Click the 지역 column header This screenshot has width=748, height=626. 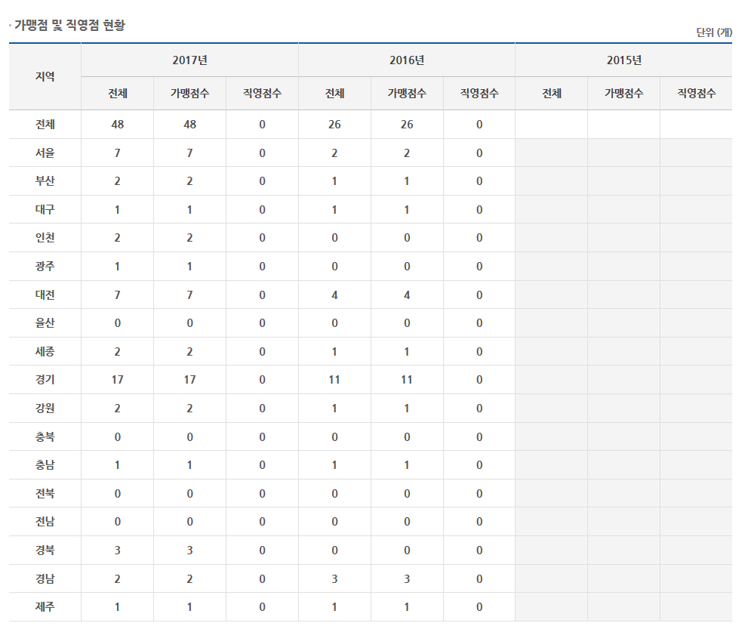coord(45,76)
